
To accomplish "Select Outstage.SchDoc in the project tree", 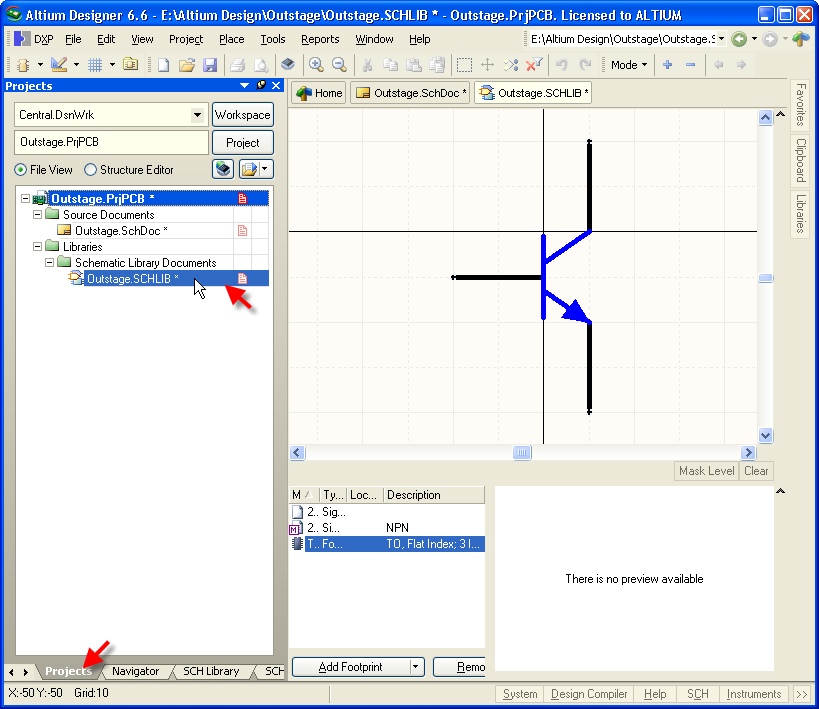I will tap(121, 231).
